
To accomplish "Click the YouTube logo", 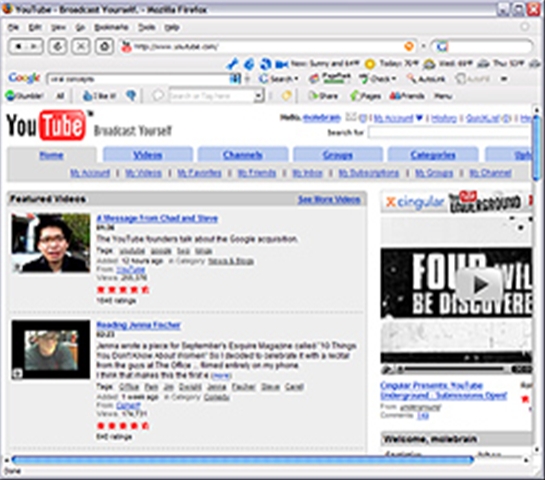I will click(x=46, y=125).
